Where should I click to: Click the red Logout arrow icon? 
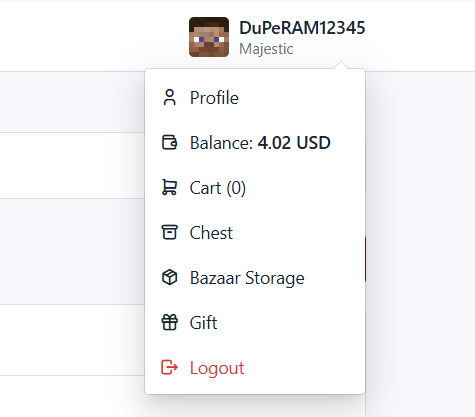click(169, 367)
